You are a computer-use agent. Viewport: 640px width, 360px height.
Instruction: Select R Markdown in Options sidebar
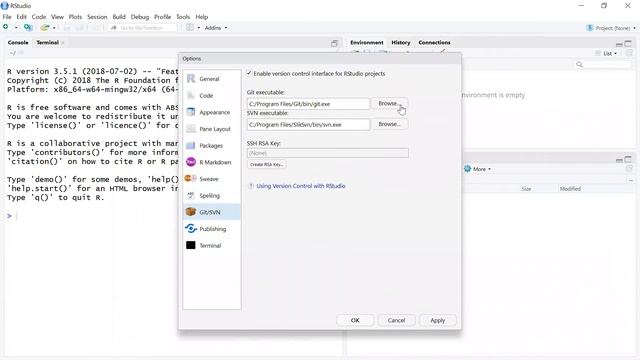212,162
